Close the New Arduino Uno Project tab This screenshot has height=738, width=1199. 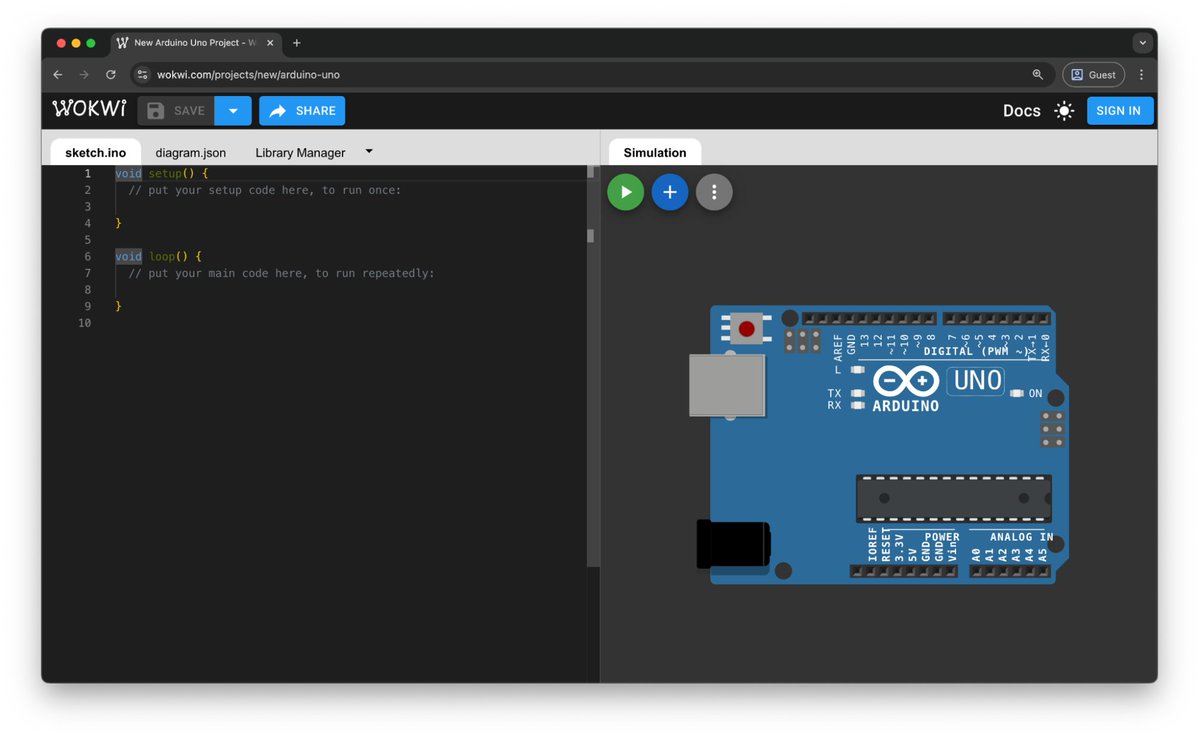point(270,43)
